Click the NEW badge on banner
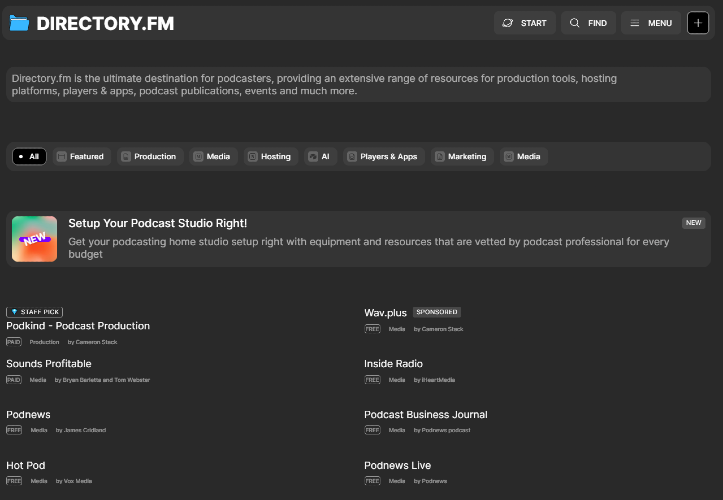 [x=693, y=223]
